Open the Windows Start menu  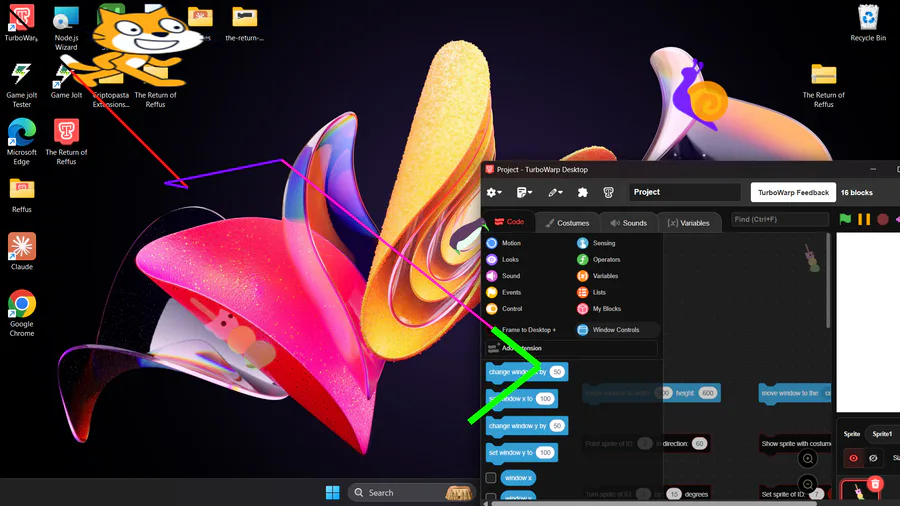[332, 492]
